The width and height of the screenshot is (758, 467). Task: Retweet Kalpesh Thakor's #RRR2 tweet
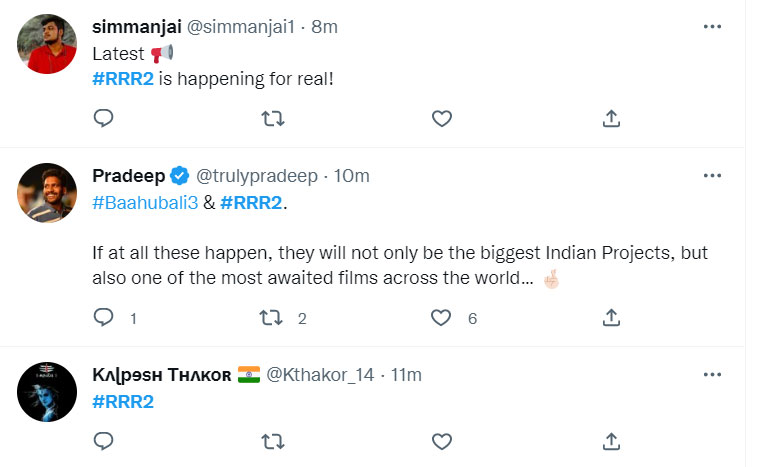pyautogui.click(x=272, y=440)
